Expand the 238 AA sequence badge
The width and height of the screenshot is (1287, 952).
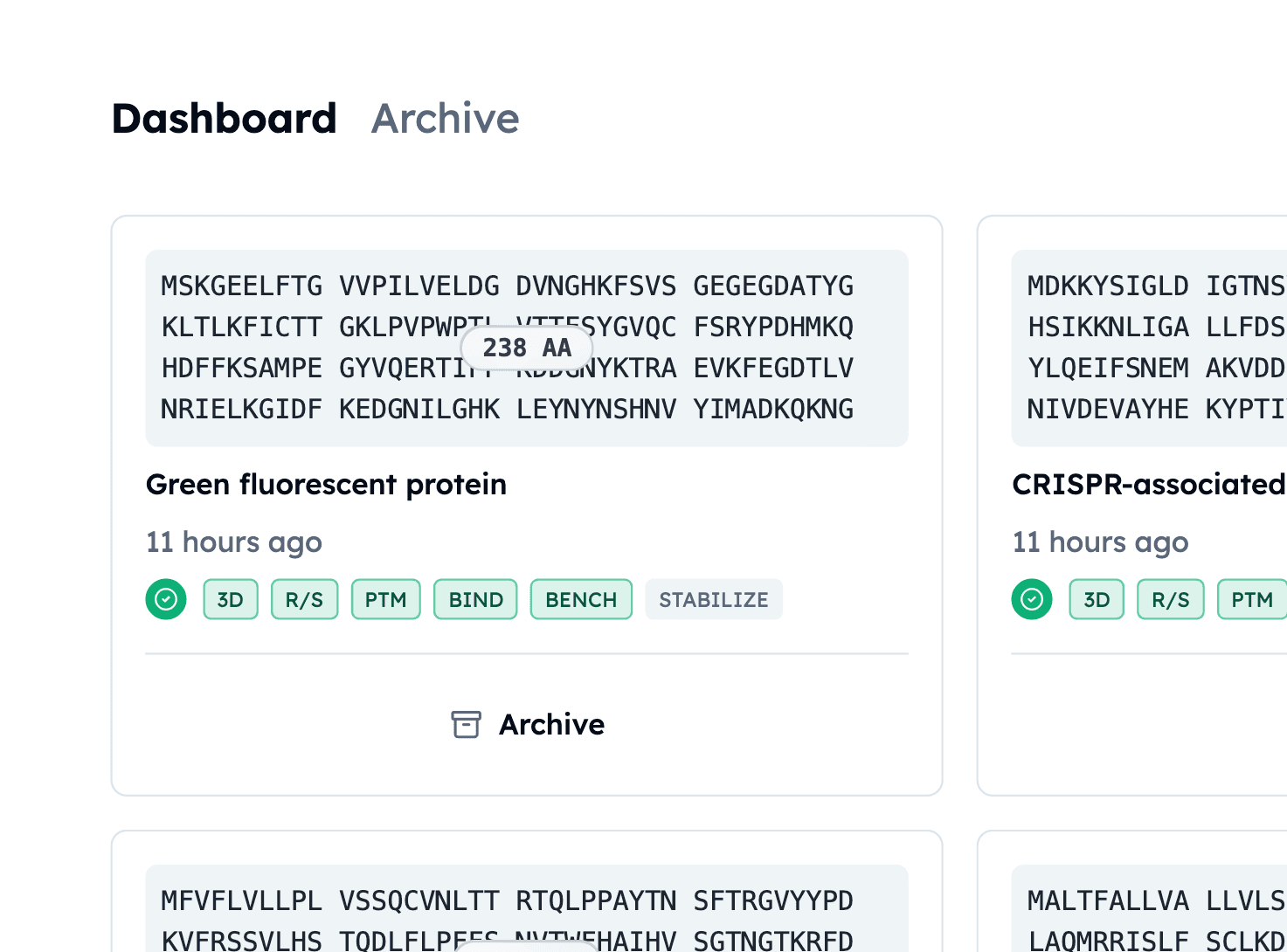pos(526,348)
